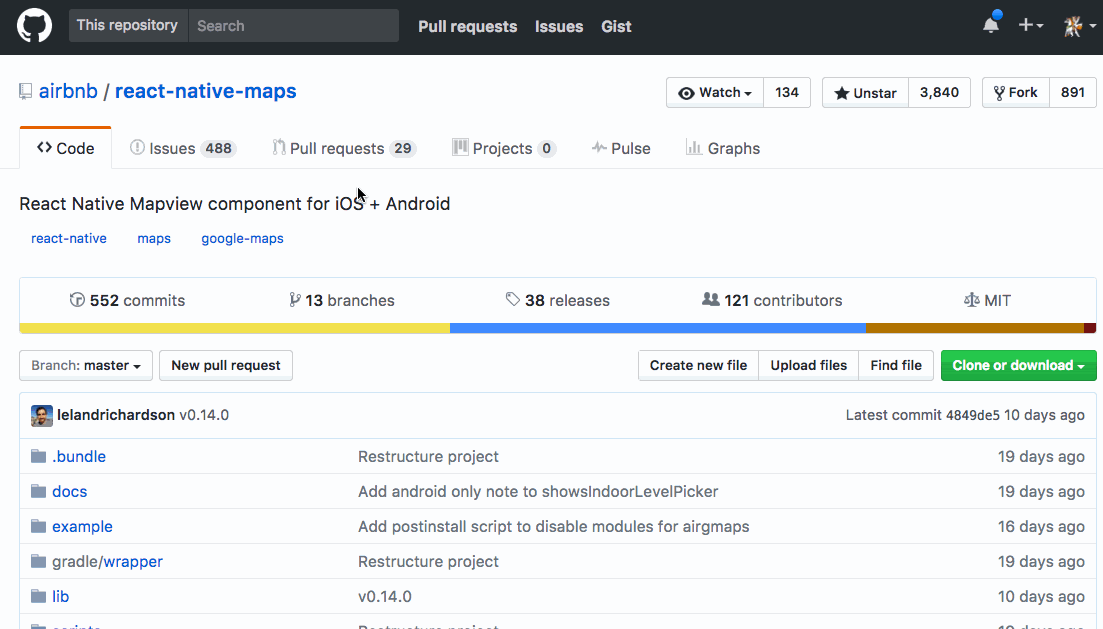Open the 134 watchers count
This screenshot has width=1103, height=629.
click(x=786, y=92)
